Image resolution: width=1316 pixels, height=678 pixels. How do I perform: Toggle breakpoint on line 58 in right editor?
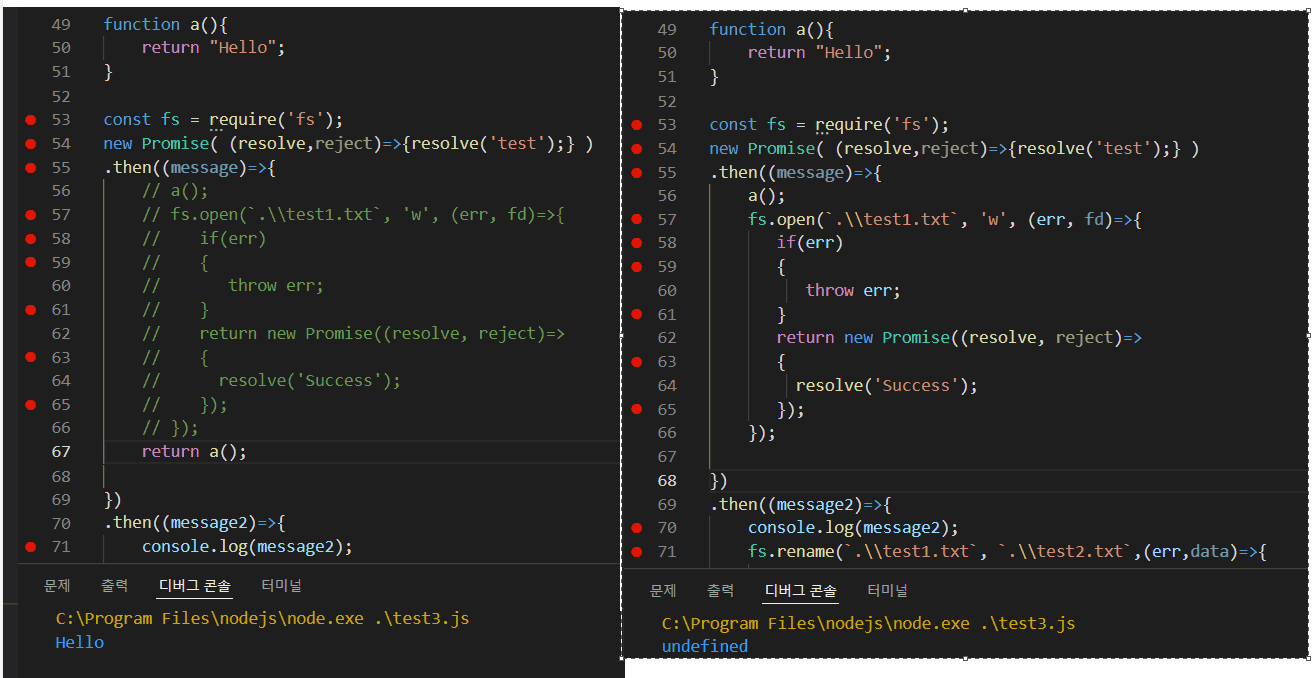(x=637, y=243)
